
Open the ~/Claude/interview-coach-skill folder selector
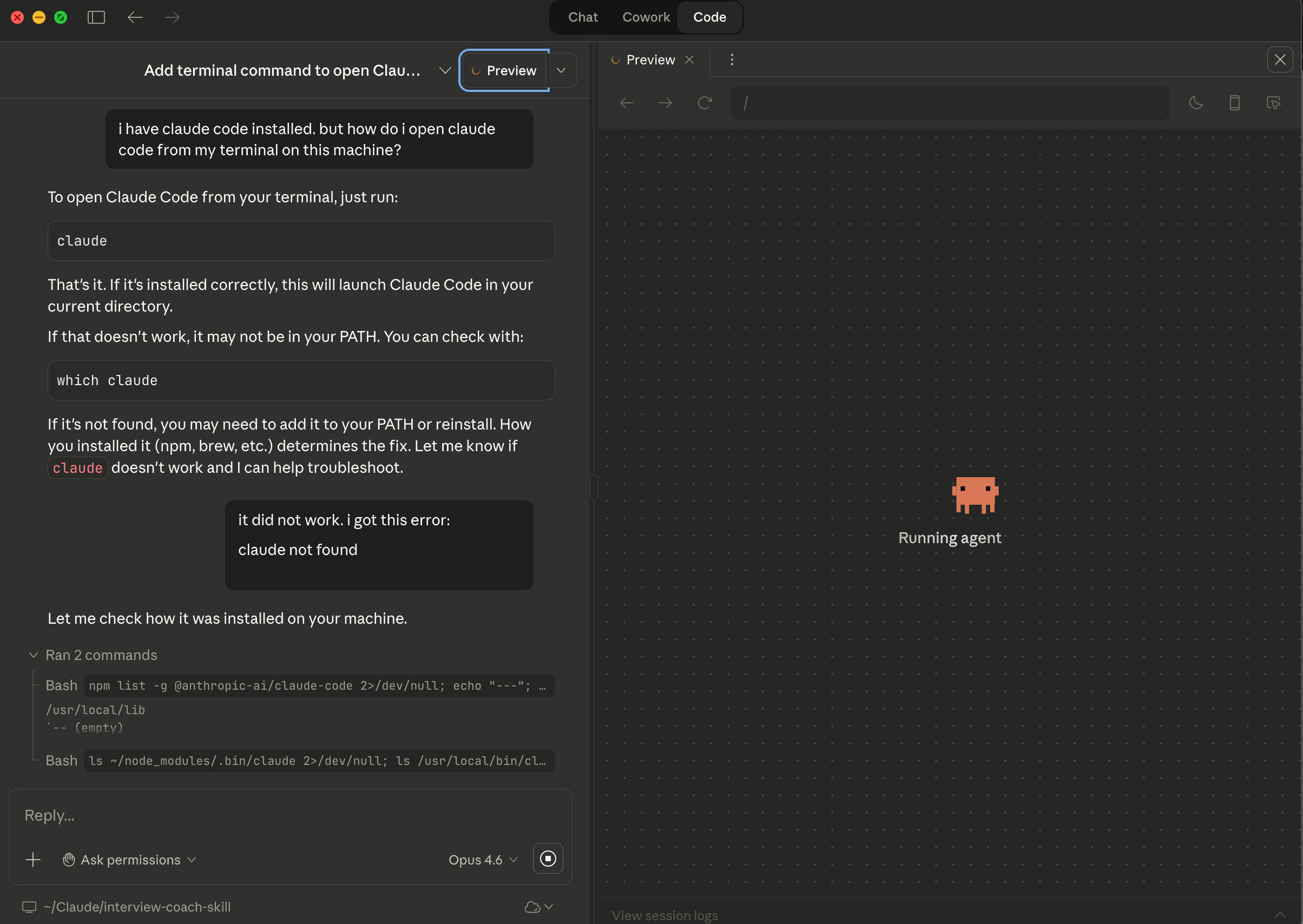pos(126,907)
